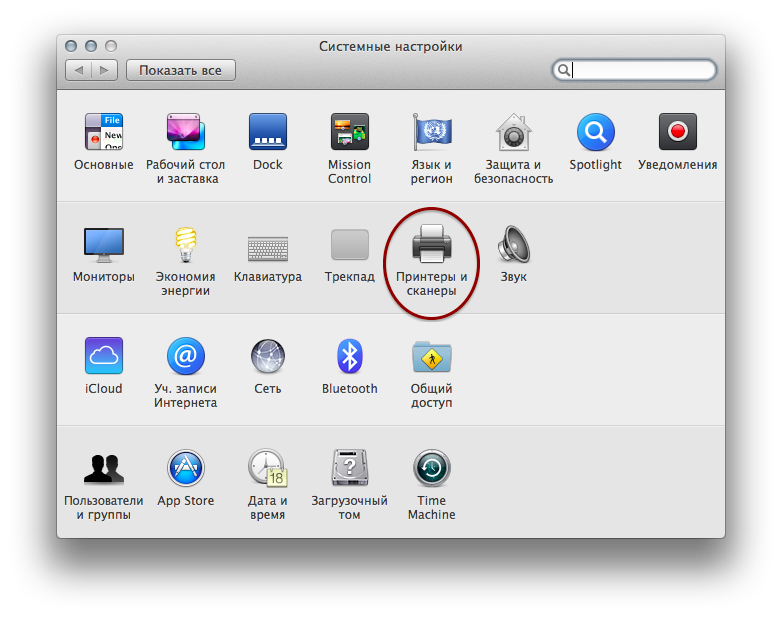The image size is (782, 617).
Task: Open Bluetooth preferences icon
Action: 350,356
